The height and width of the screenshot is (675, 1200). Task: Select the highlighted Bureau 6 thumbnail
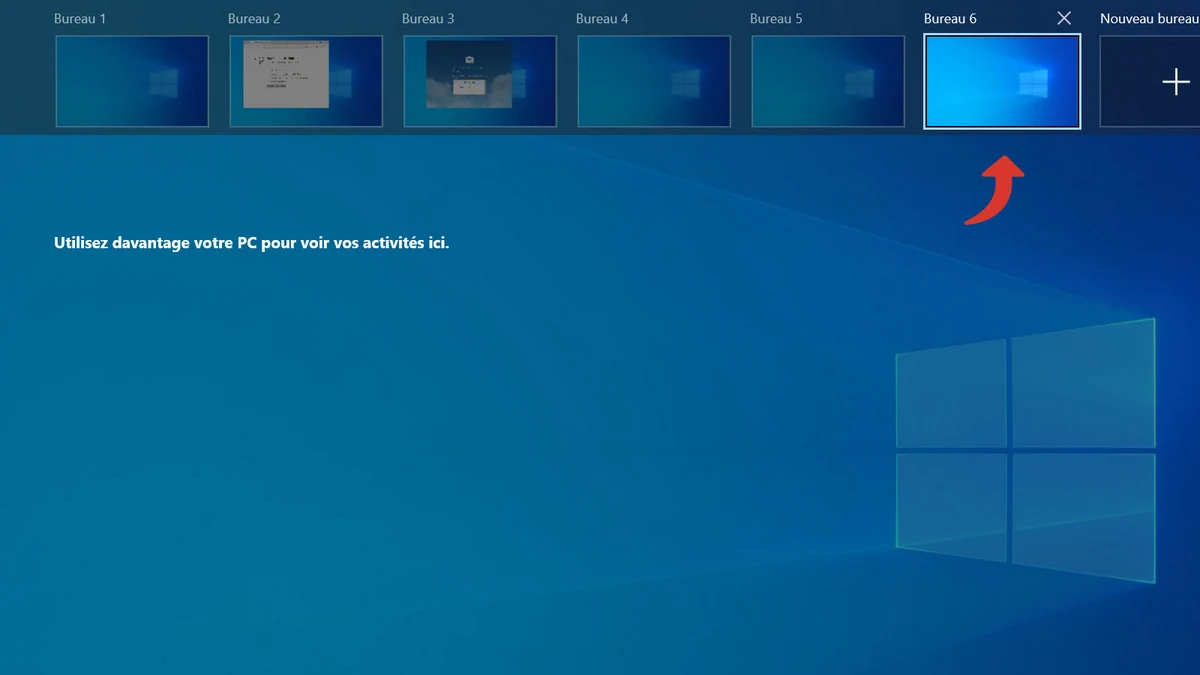1001,81
